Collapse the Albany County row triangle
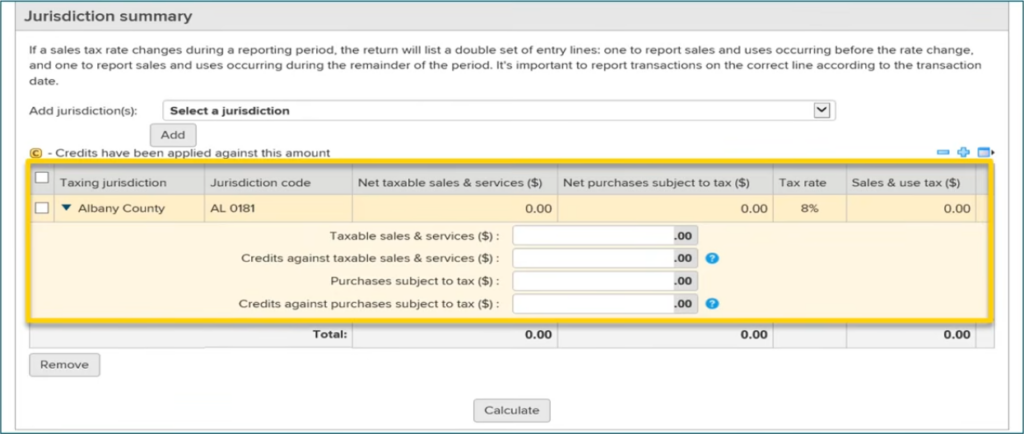 (x=67, y=208)
